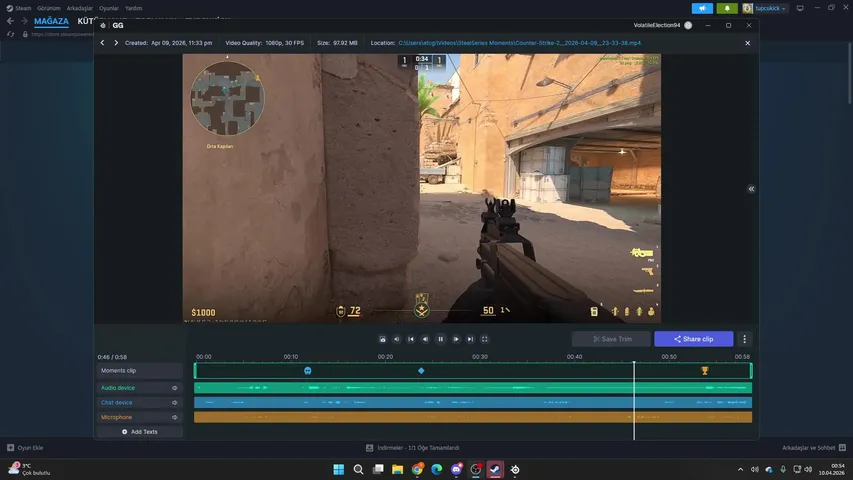Open the Yardım menu in Steam
This screenshot has width=853, height=480.
pyautogui.click(x=133, y=8)
